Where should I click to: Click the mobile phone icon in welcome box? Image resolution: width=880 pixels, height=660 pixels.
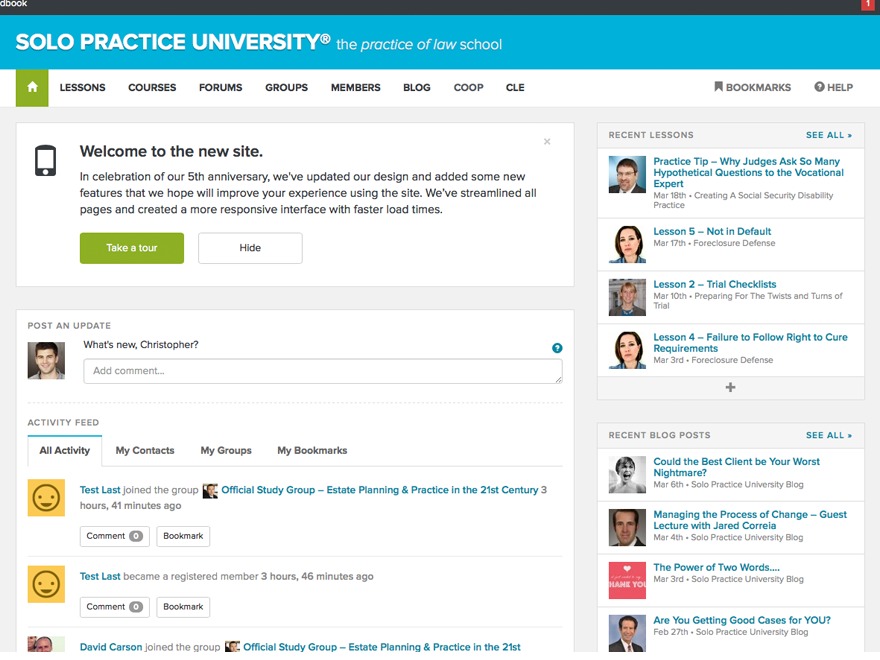45,161
